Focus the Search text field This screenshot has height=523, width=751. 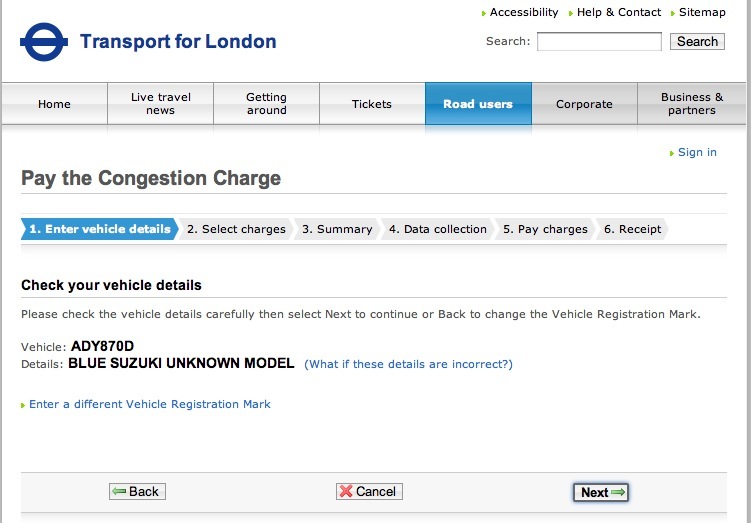tap(599, 42)
